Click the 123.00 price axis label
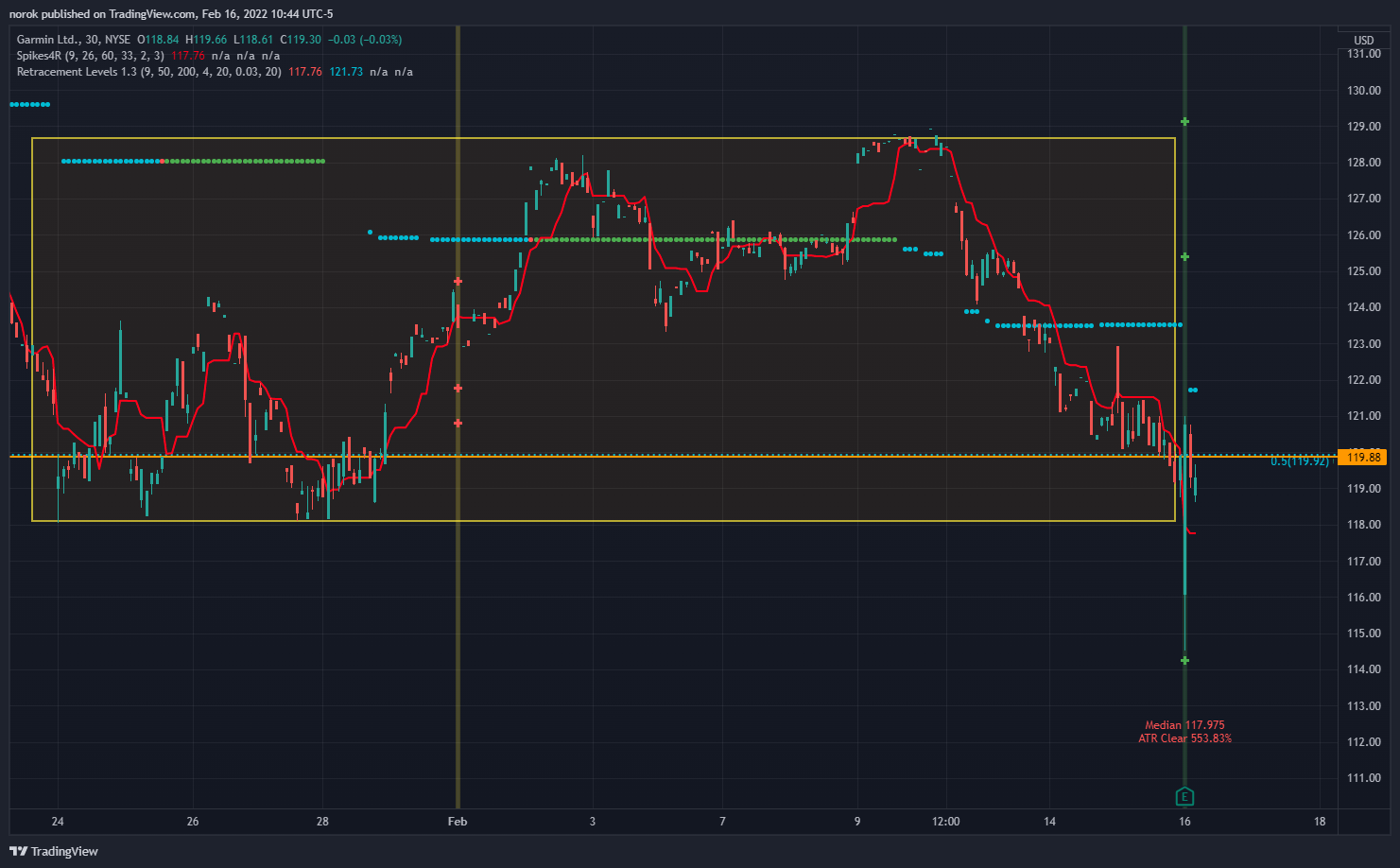This screenshot has height=868, width=1400. tap(1364, 344)
